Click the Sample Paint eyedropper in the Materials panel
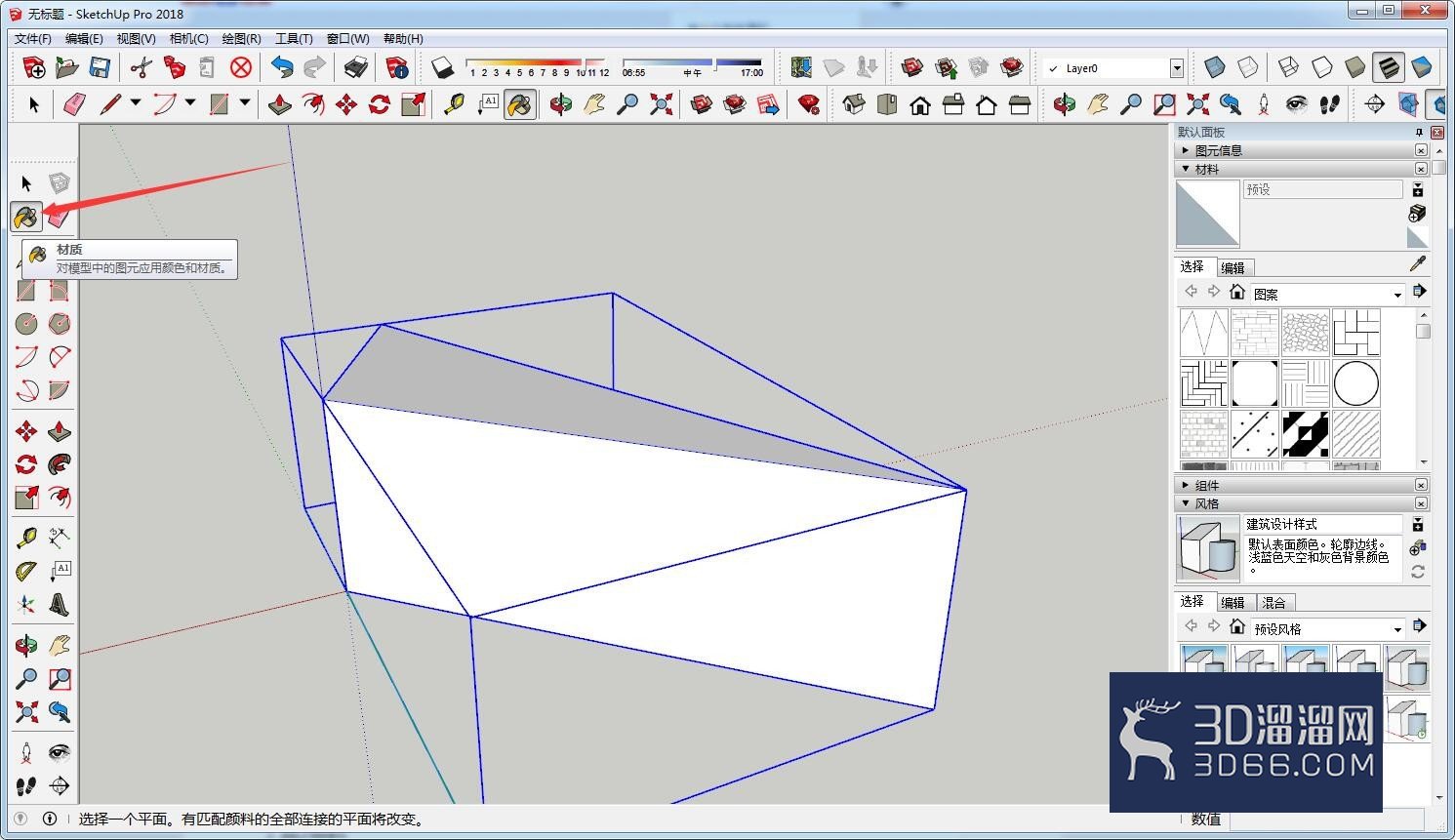The height and width of the screenshot is (840, 1455). tap(1418, 264)
